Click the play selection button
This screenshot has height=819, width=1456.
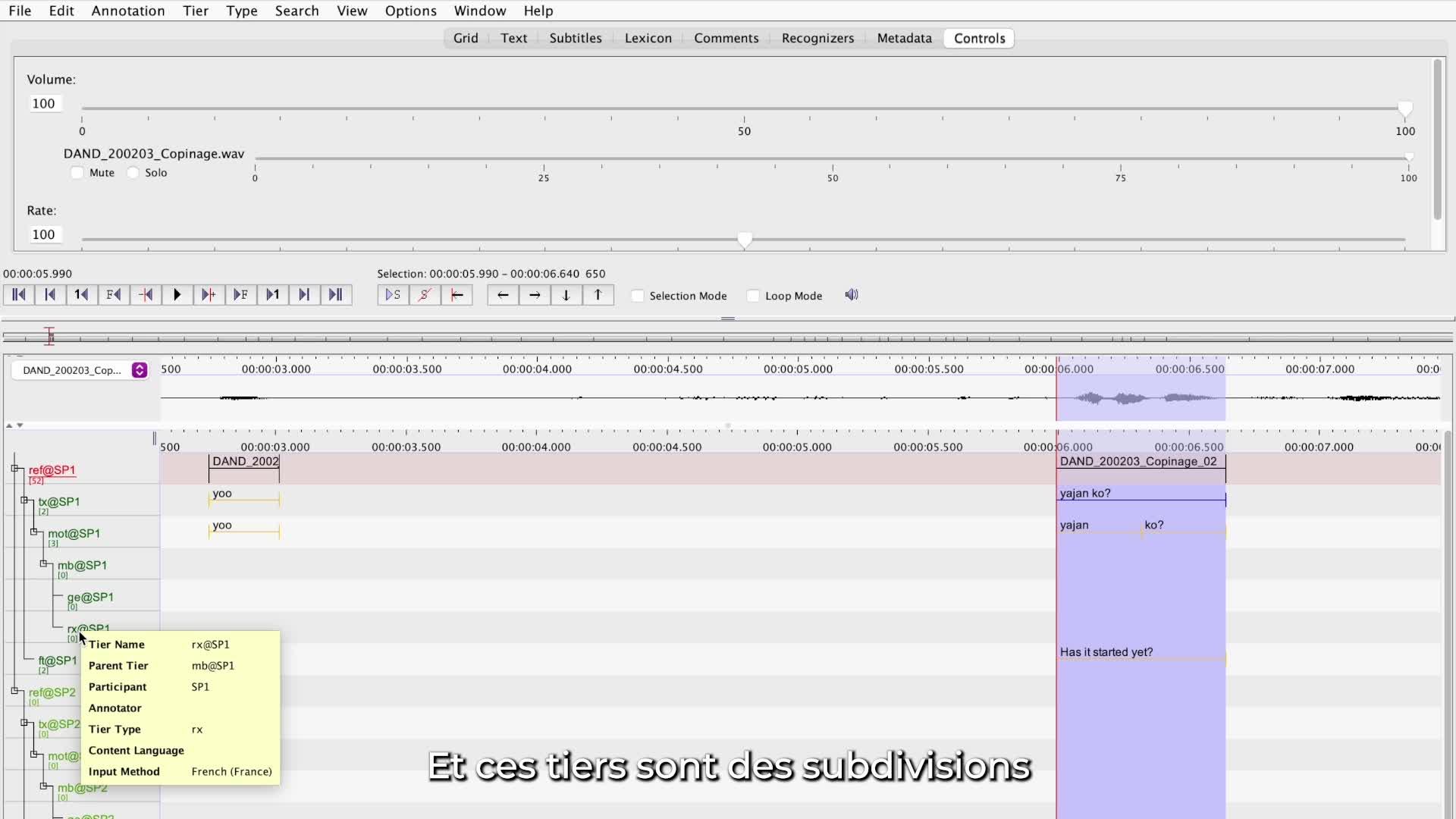[x=393, y=295]
